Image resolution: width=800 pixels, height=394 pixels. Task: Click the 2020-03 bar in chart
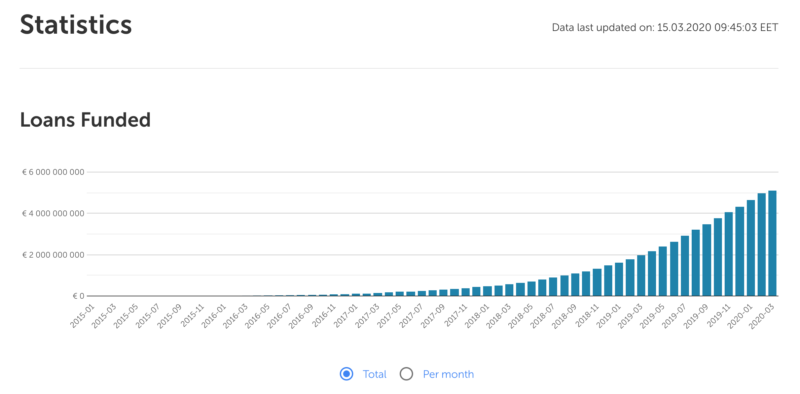coord(772,243)
